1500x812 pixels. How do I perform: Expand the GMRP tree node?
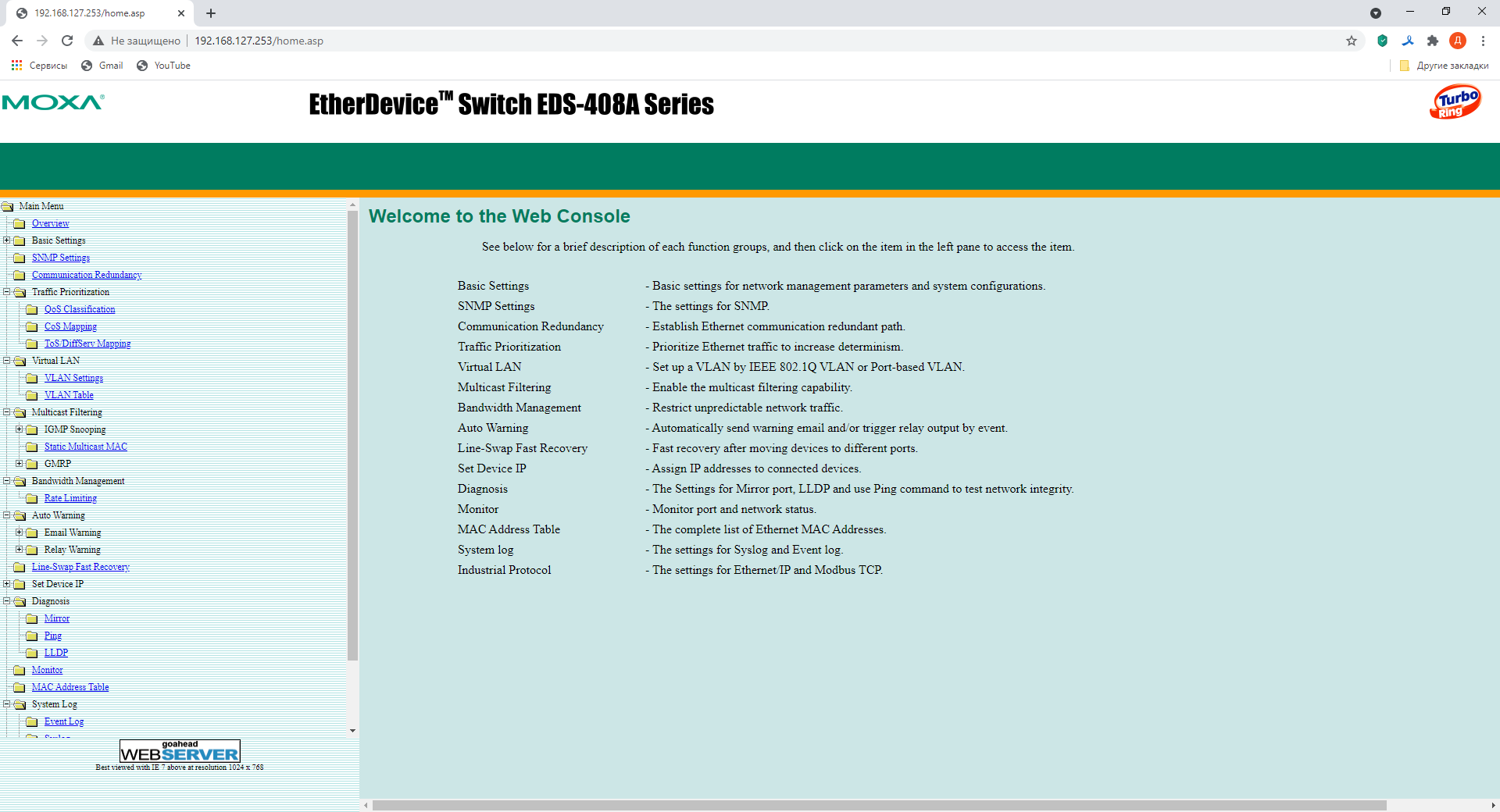click(x=20, y=464)
